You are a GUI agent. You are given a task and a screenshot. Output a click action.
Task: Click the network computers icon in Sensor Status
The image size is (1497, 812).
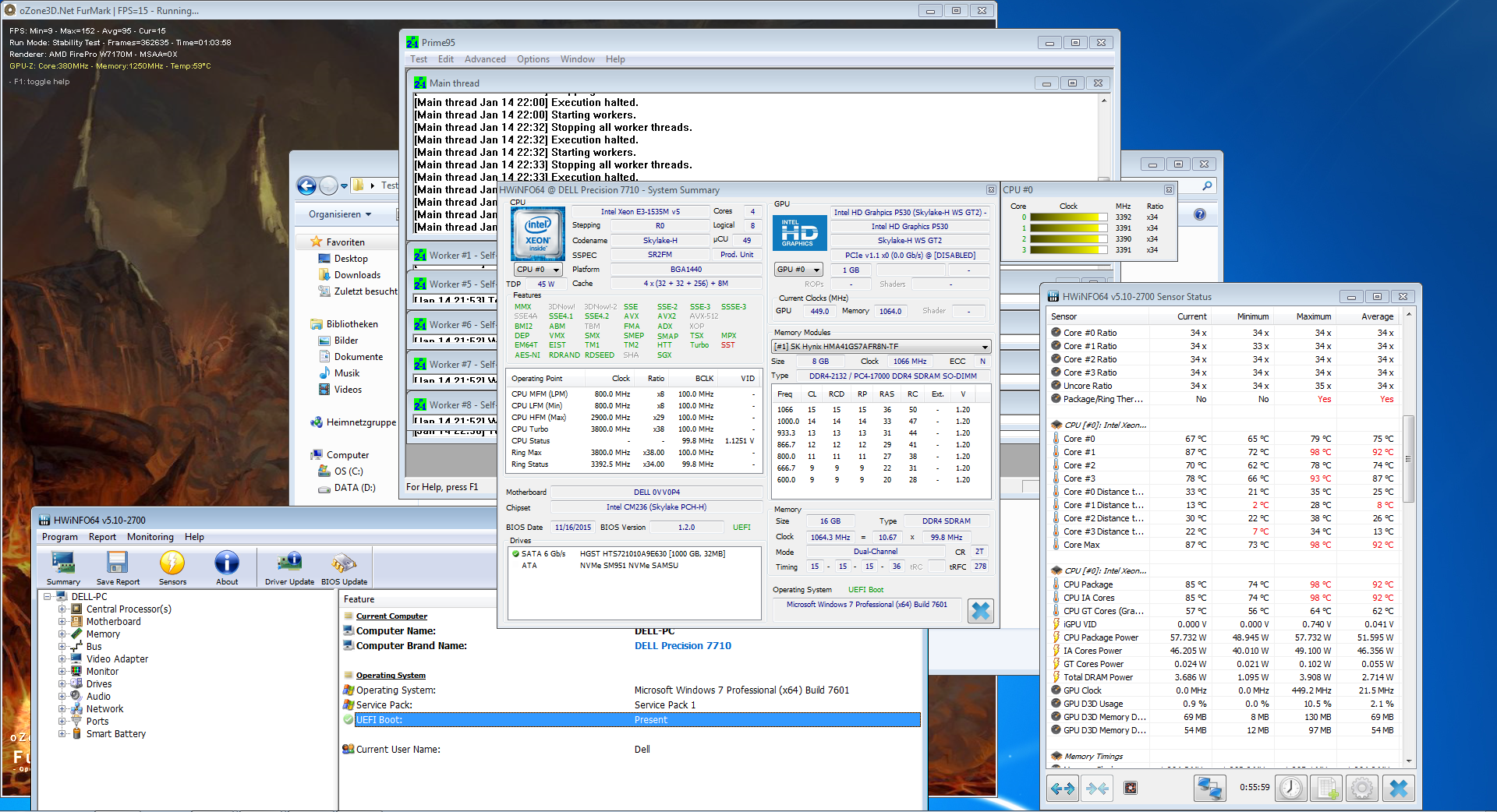(x=1209, y=789)
